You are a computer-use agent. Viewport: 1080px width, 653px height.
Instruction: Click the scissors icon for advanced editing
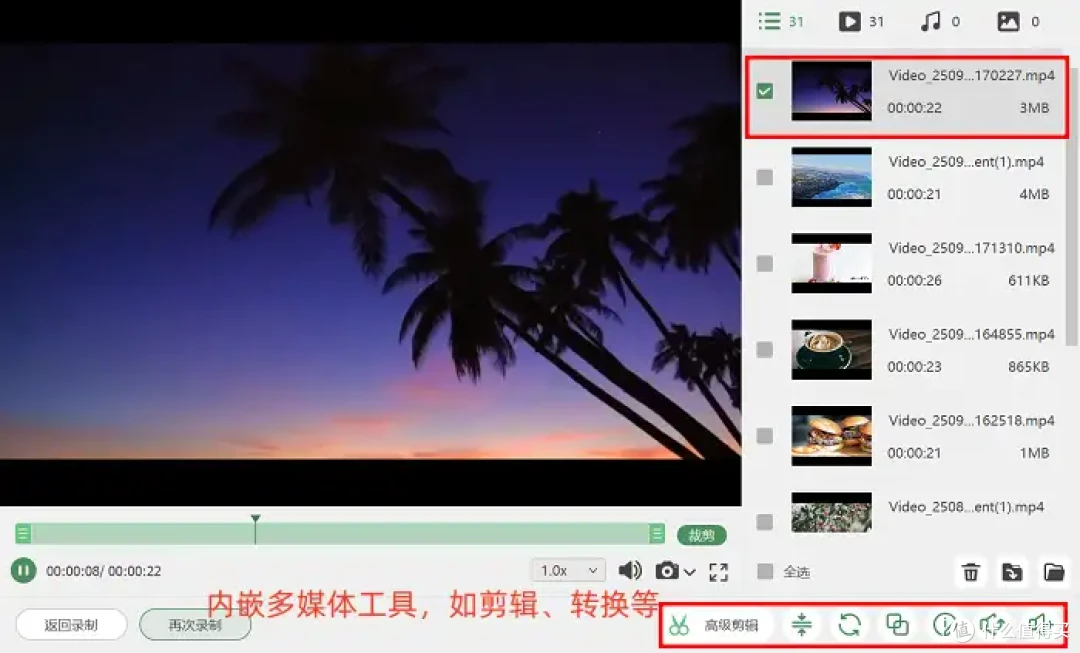click(679, 625)
